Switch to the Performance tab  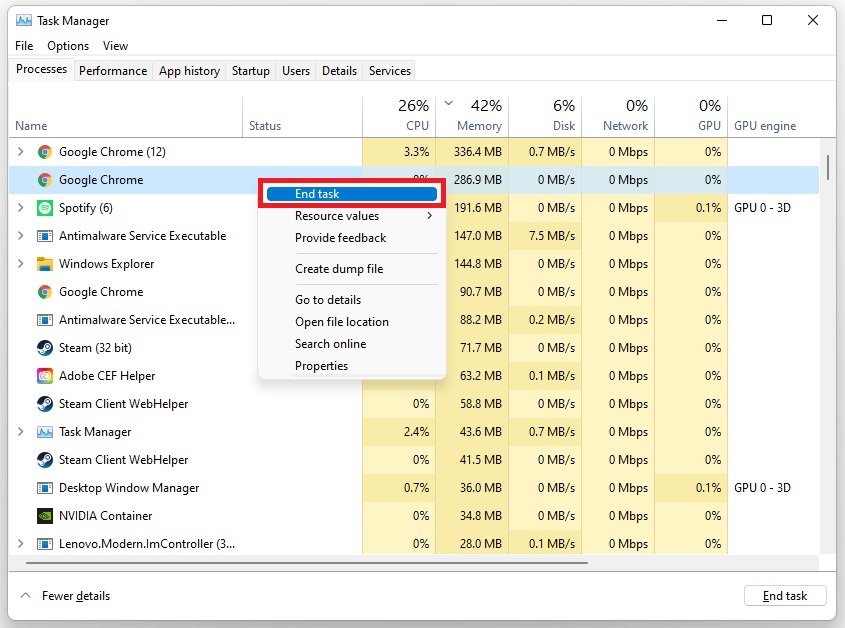113,71
